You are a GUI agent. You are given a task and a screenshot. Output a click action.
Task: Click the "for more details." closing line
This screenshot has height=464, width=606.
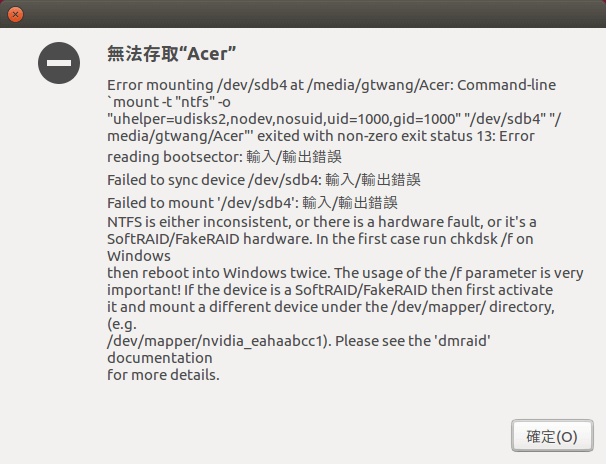coord(163,375)
